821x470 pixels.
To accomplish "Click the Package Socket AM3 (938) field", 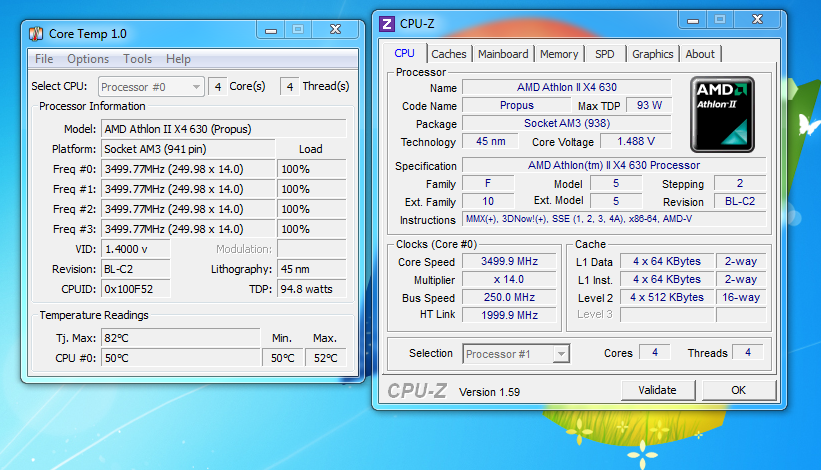I will click(x=567, y=123).
